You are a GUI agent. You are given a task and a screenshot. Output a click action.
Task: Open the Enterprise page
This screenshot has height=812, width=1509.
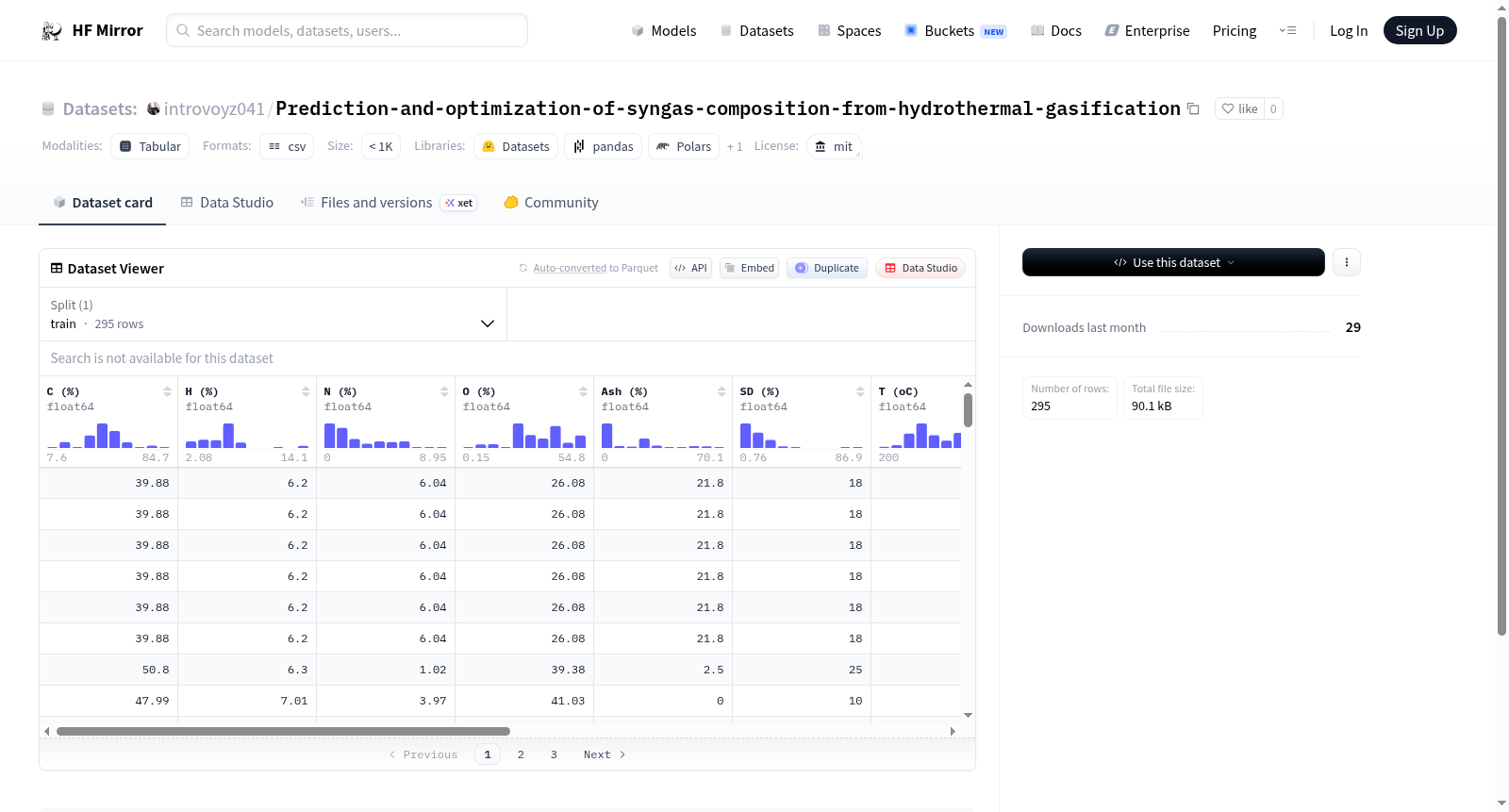[1147, 31]
